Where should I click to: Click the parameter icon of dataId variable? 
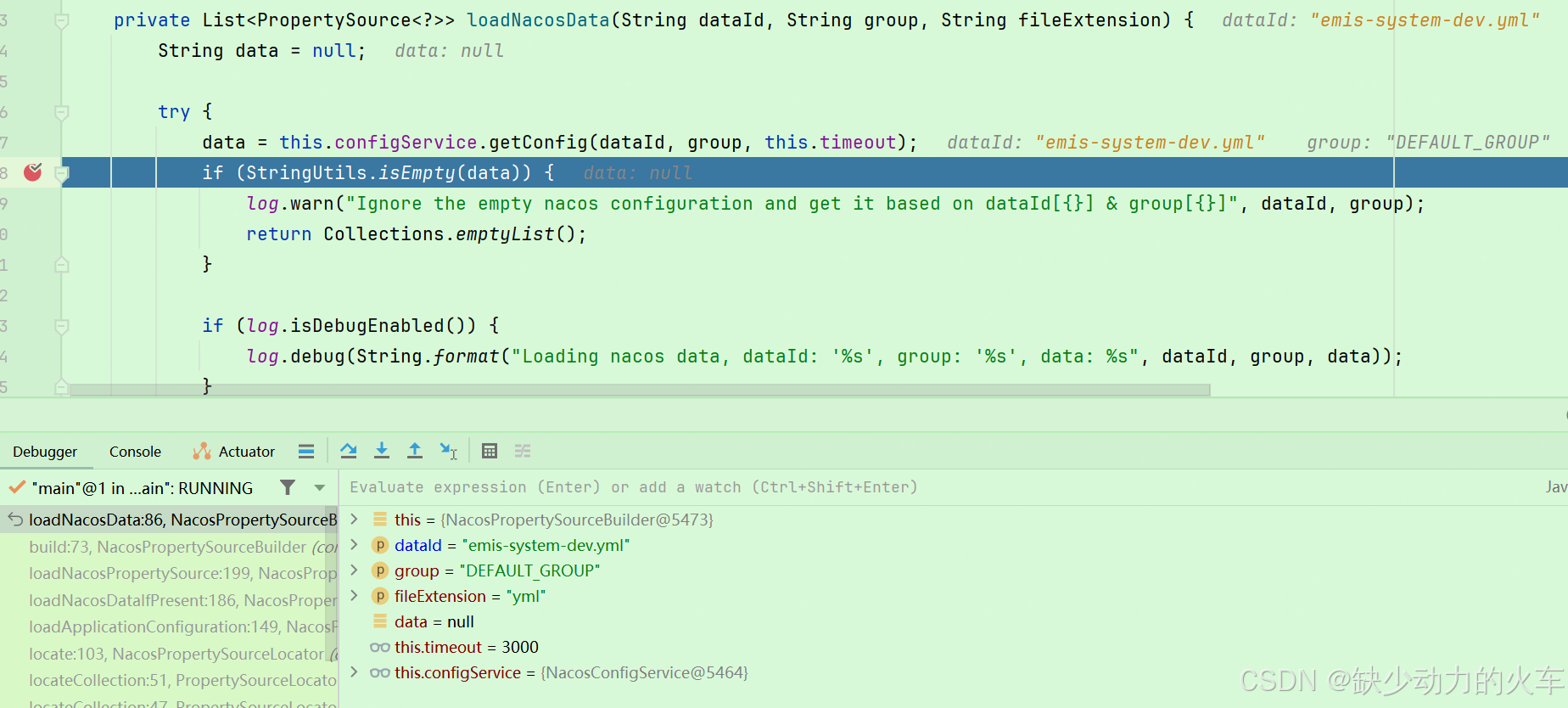click(x=380, y=545)
